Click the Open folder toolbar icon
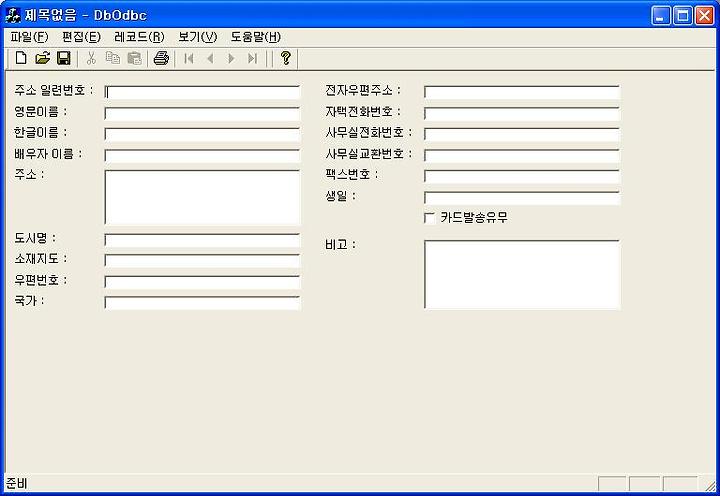 tap(42, 58)
